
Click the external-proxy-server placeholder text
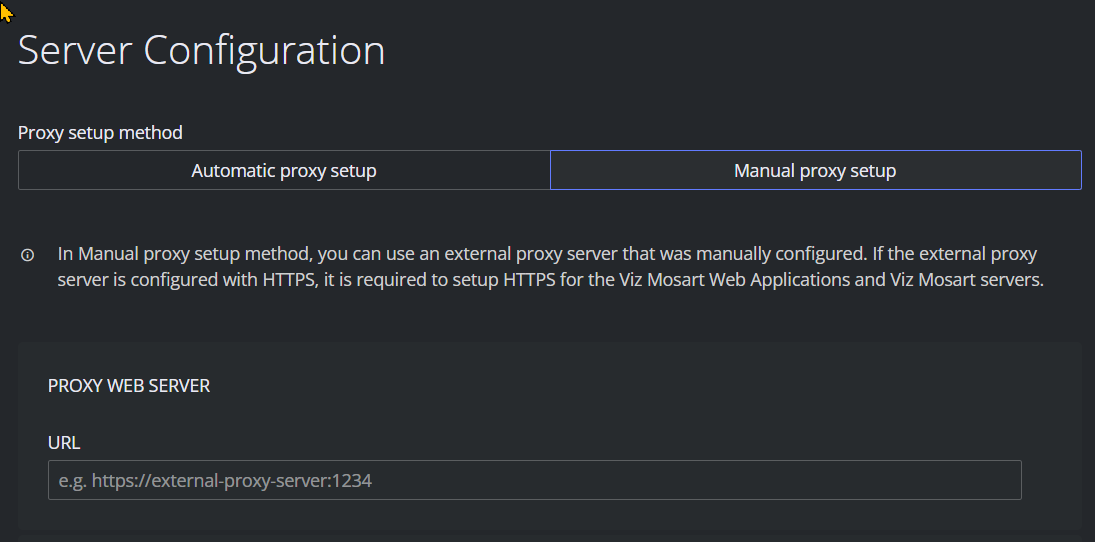click(215, 481)
